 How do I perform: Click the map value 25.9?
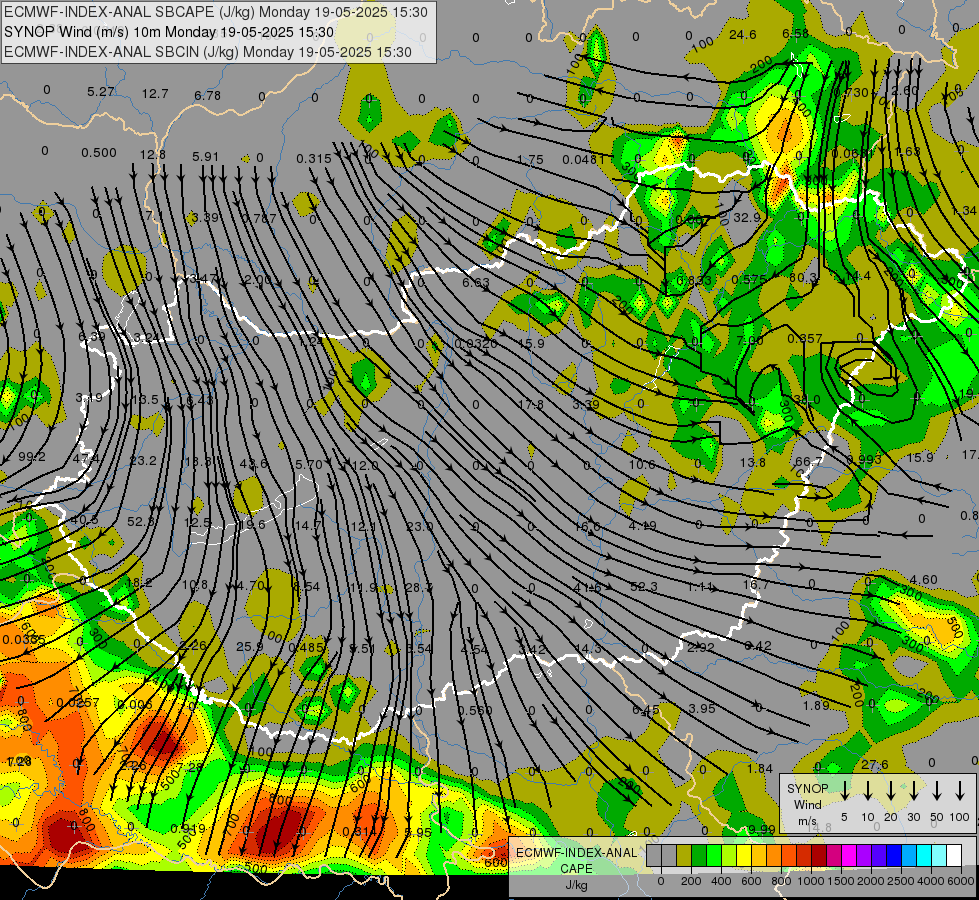point(250,646)
